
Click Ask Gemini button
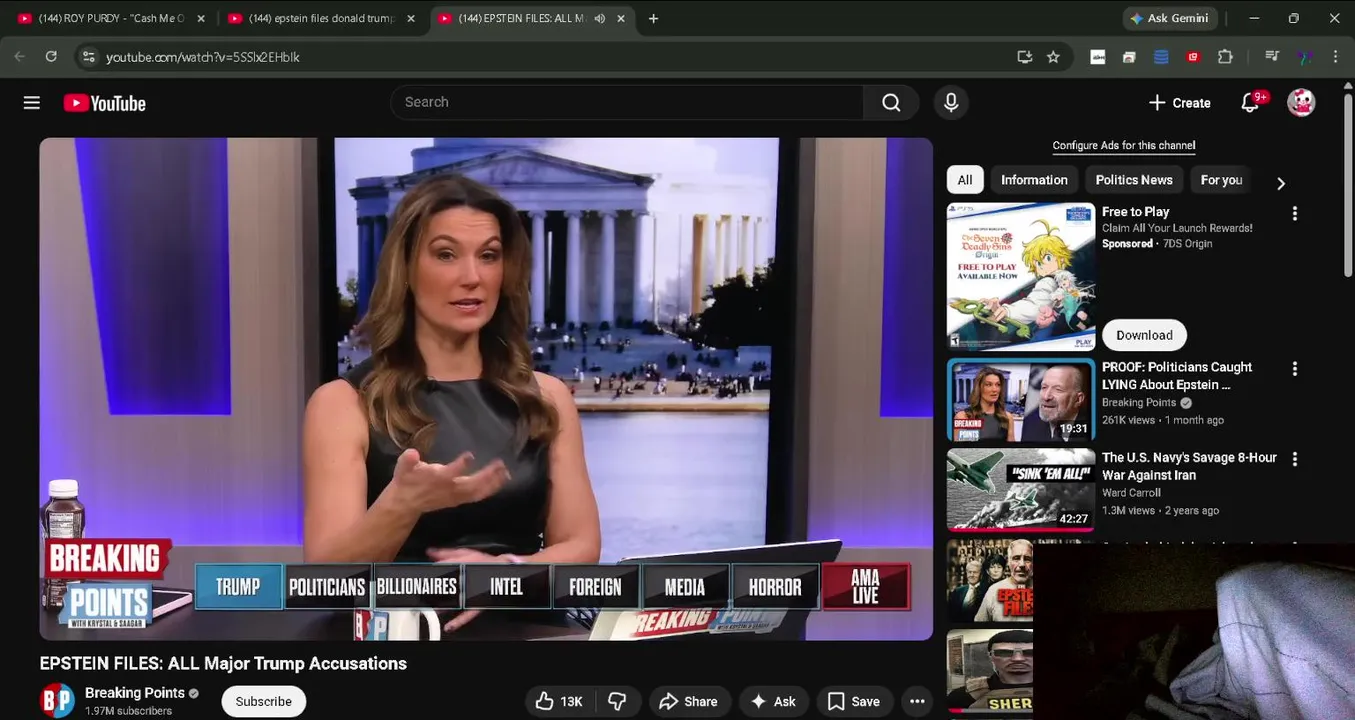click(x=1168, y=18)
